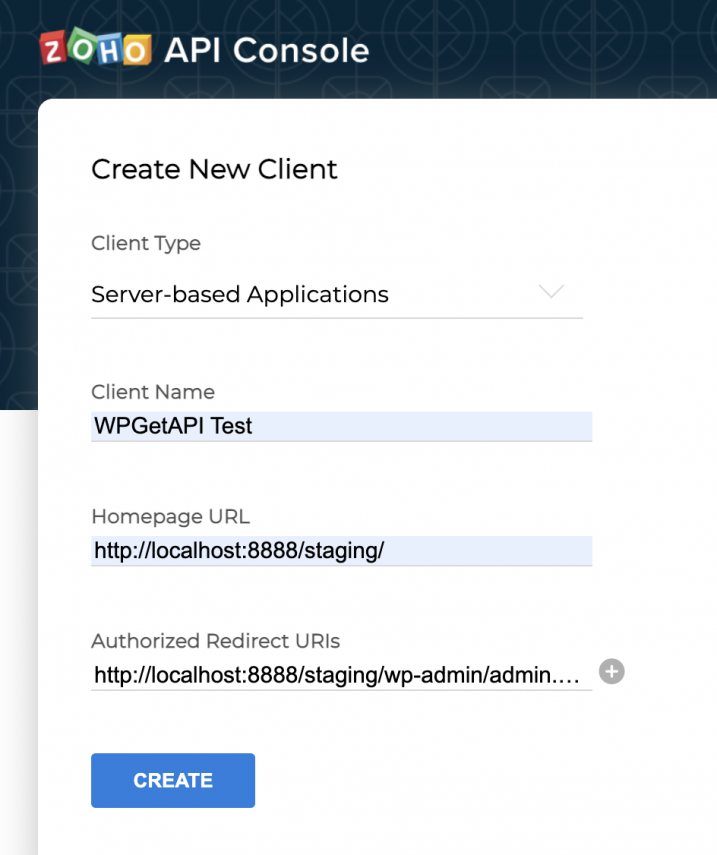This screenshot has width=717, height=855.
Task: Click the Server-based Applications selected value
Action: coord(239,294)
